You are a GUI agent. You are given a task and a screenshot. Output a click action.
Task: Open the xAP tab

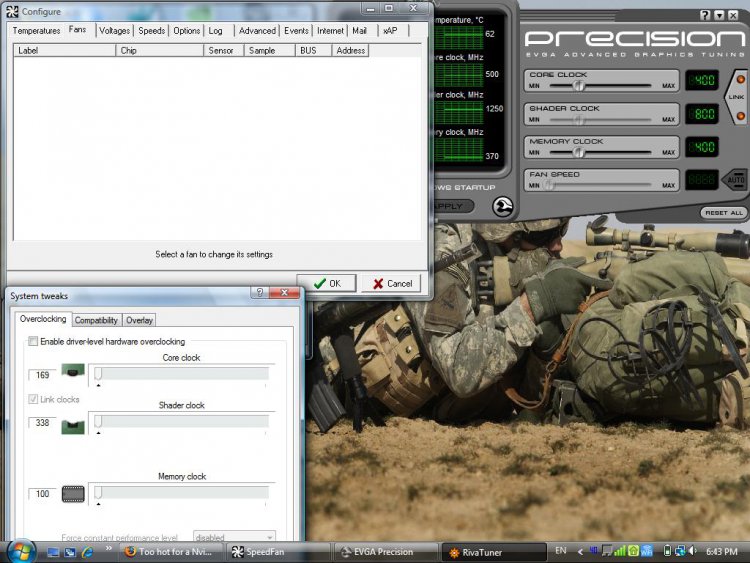point(390,31)
